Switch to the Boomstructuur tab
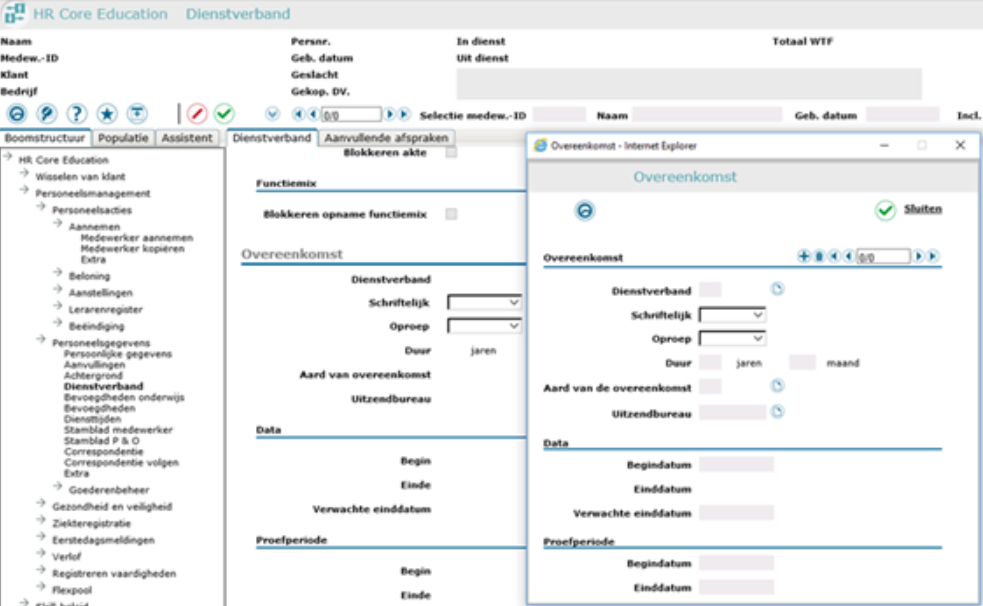This screenshot has width=983, height=606. click(45, 138)
